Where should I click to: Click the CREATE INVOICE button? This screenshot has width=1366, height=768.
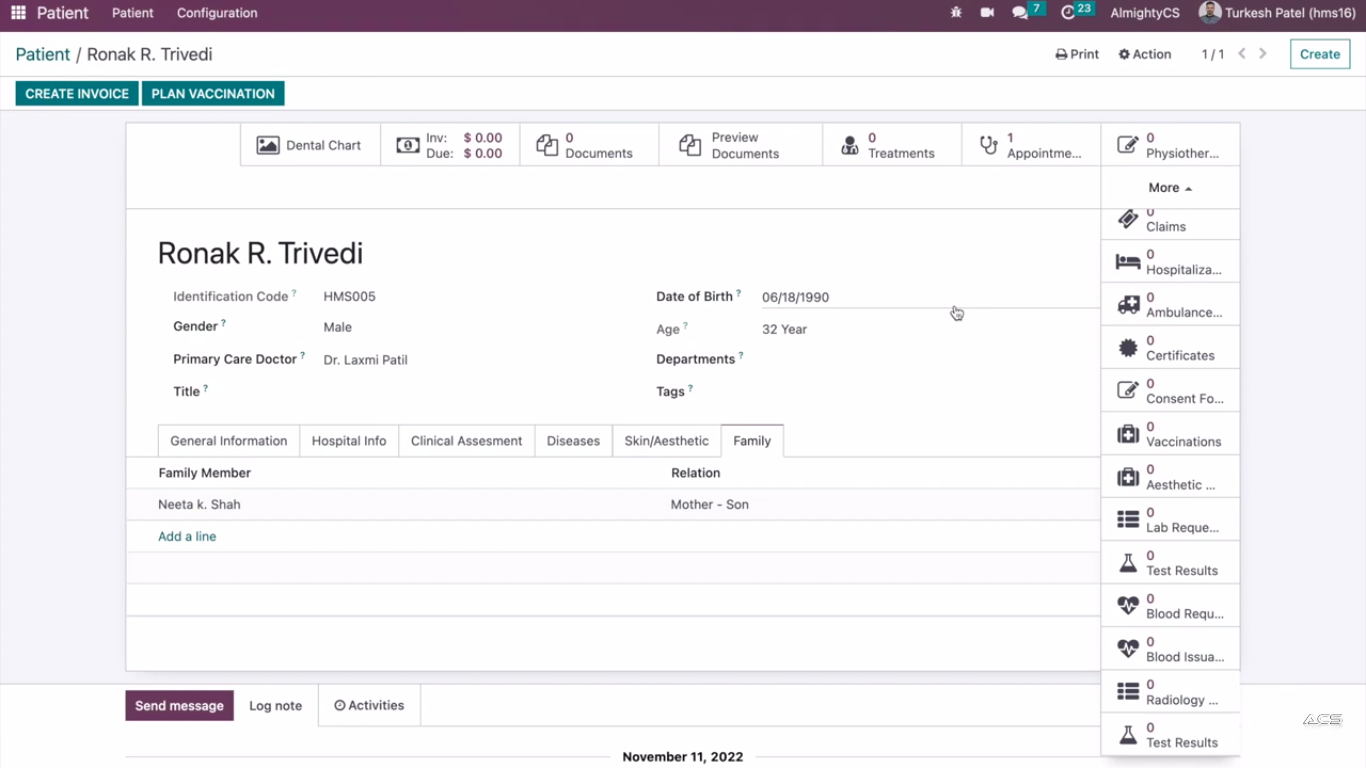pyautogui.click(x=77, y=94)
